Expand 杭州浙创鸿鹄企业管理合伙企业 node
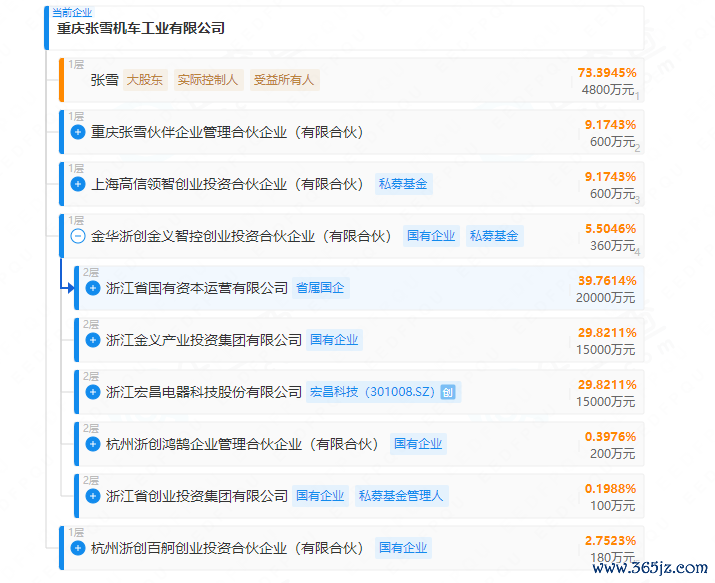Screen dimensions: 715x583 point(93,444)
